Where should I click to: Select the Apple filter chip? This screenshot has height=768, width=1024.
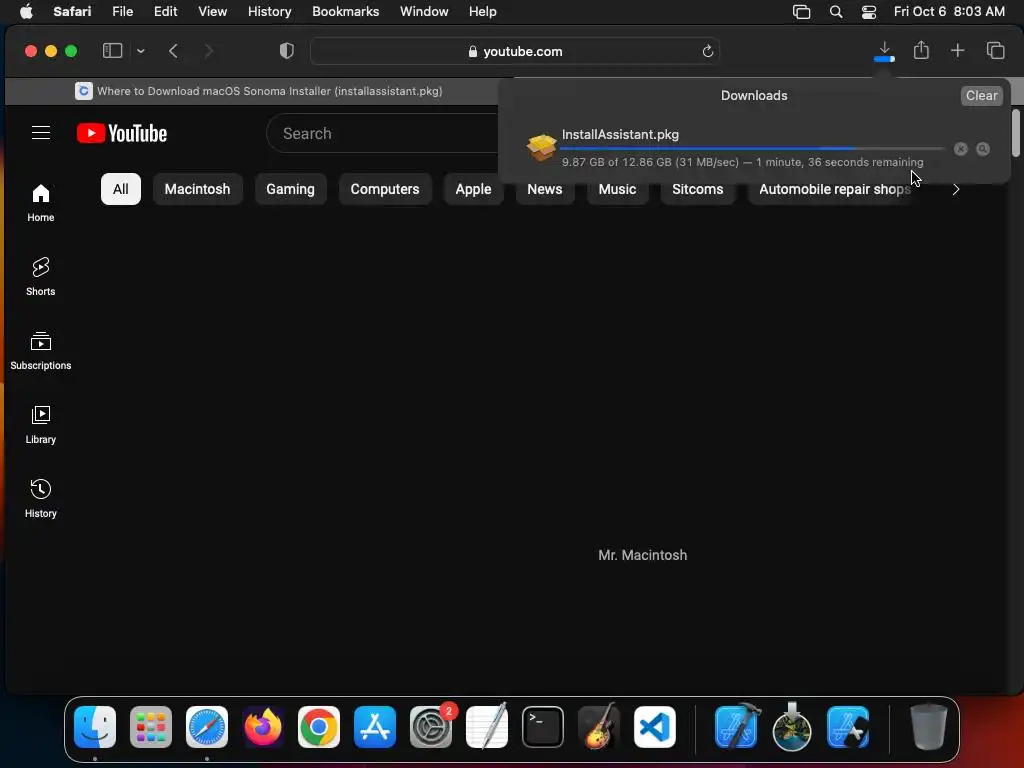pyautogui.click(x=473, y=189)
